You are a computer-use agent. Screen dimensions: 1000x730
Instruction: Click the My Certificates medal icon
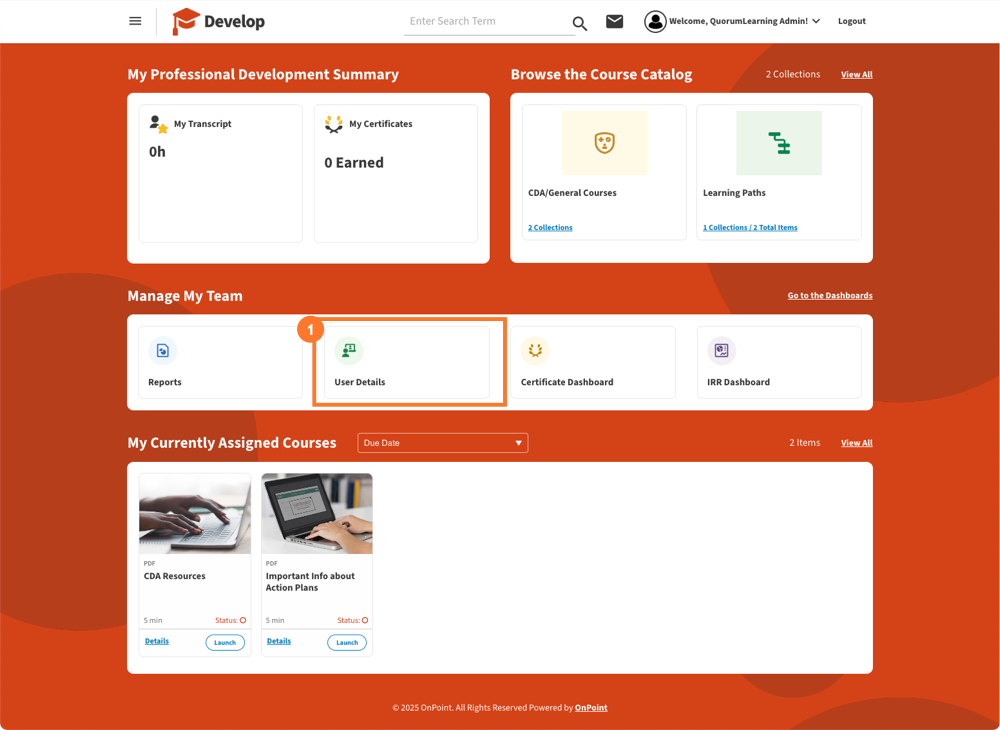point(334,124)
